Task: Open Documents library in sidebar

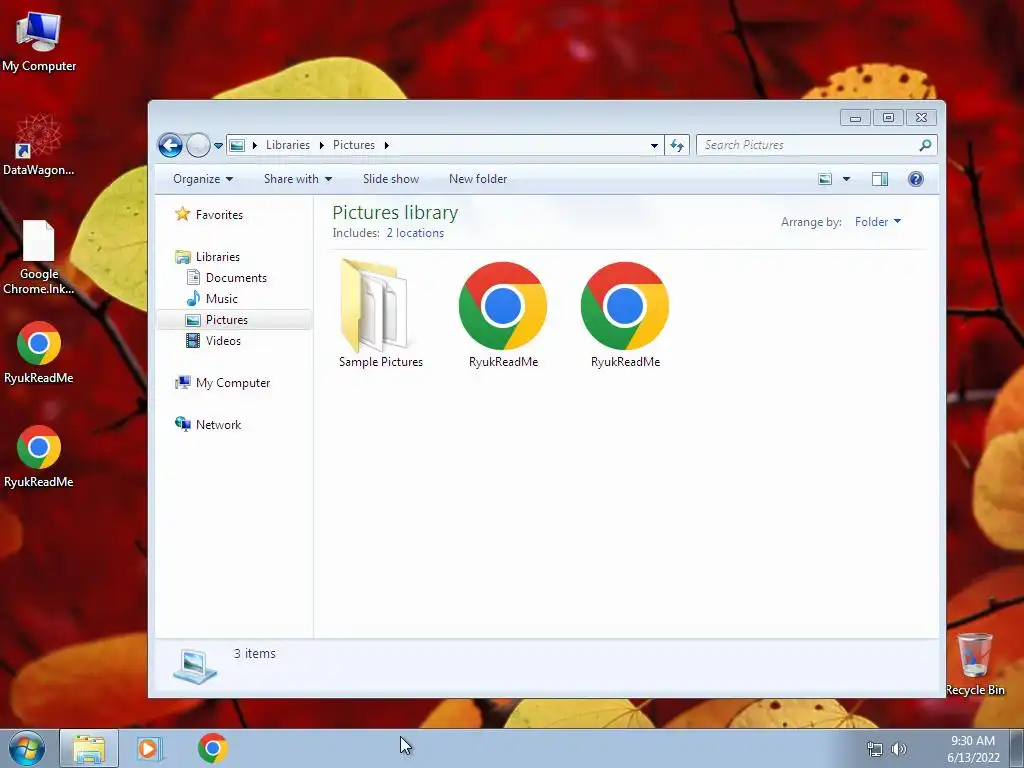Action: click(x=236, y=278)
